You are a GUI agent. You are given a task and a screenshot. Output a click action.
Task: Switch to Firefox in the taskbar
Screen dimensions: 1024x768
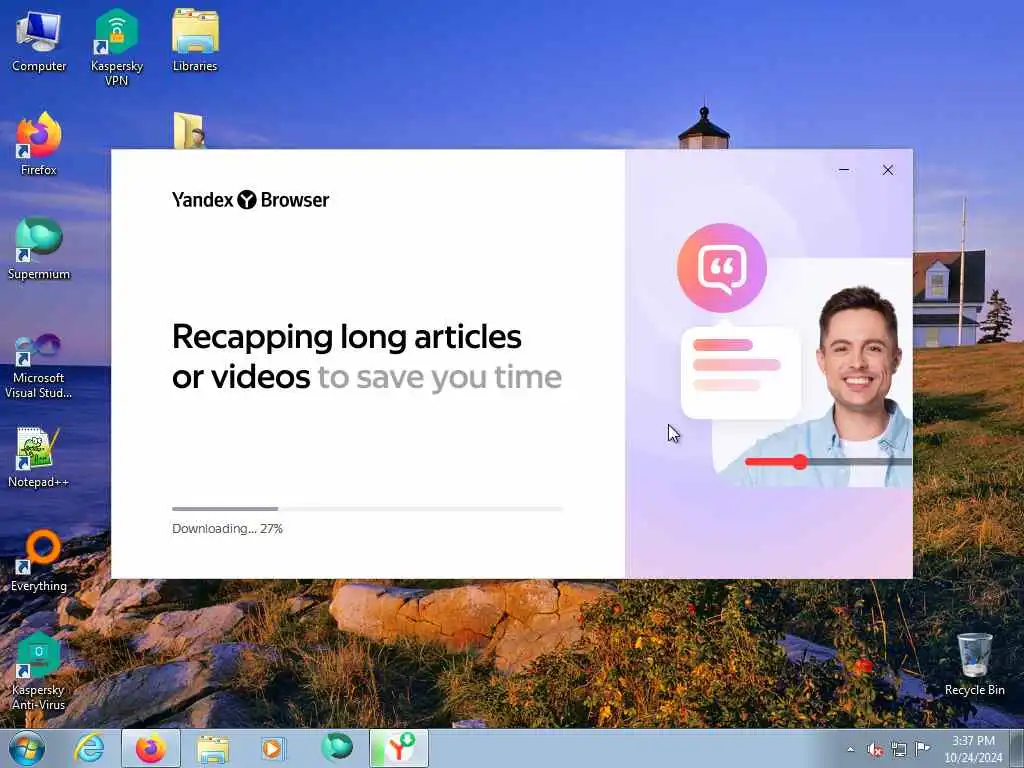pos(151,748)
